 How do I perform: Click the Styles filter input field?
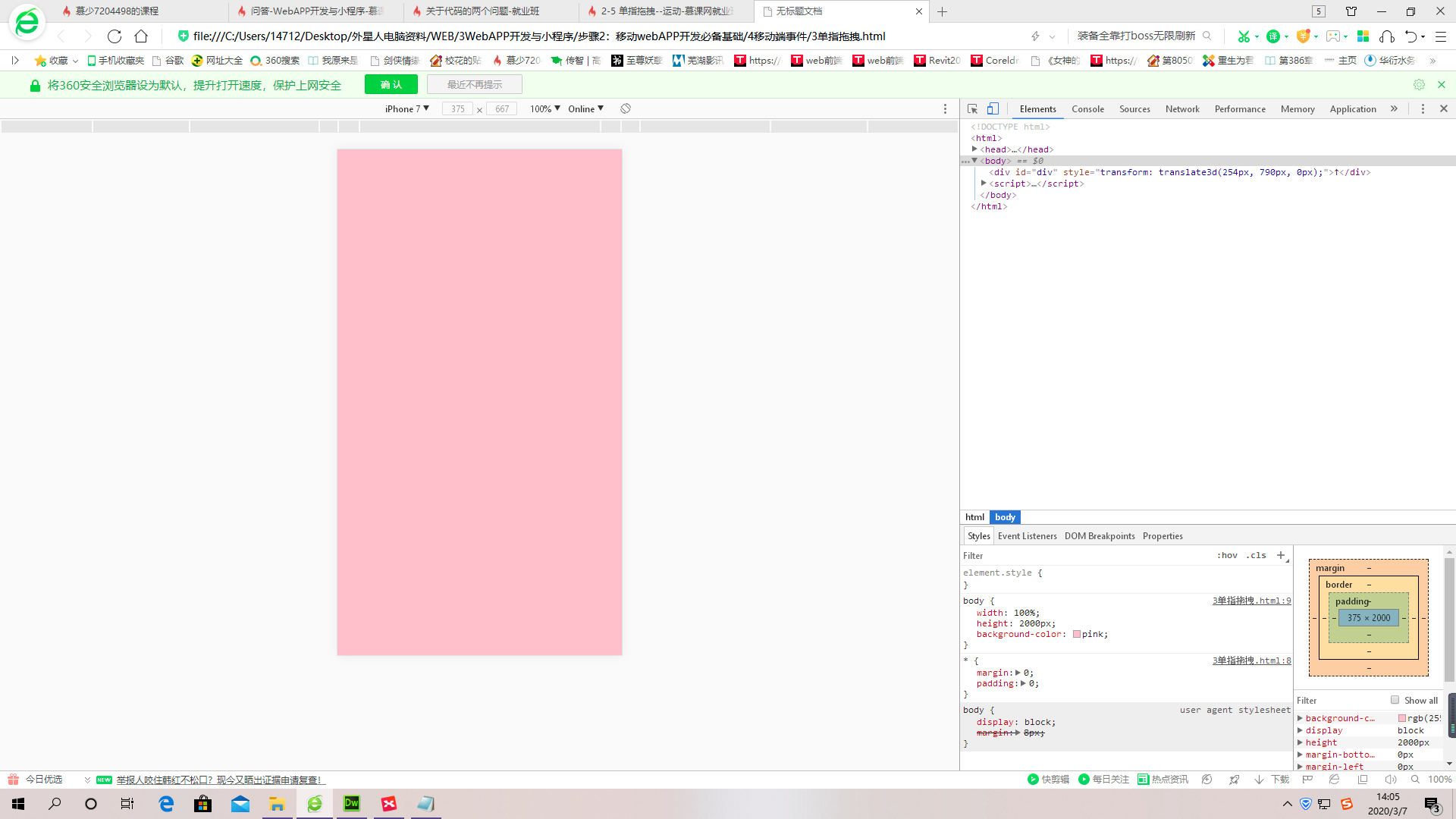[1084, 556]
